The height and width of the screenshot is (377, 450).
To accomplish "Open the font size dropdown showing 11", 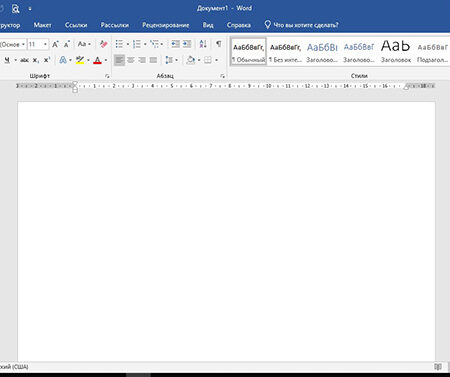I will click(45, 44).
